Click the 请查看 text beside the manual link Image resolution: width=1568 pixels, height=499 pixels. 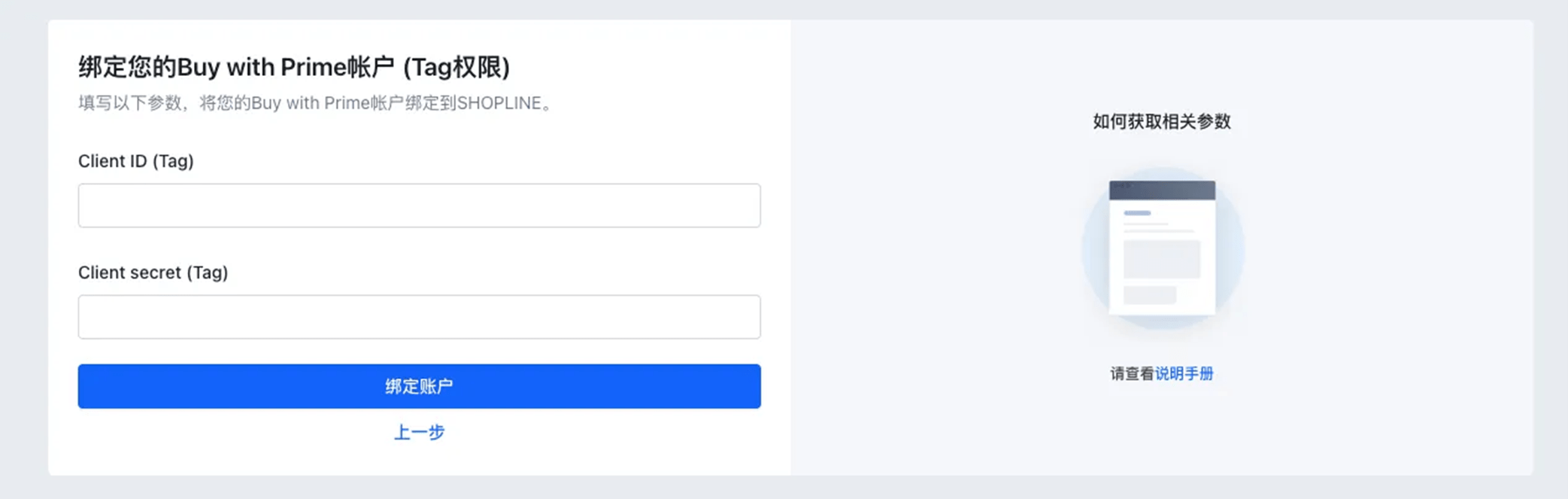(x=1132, y=373)
